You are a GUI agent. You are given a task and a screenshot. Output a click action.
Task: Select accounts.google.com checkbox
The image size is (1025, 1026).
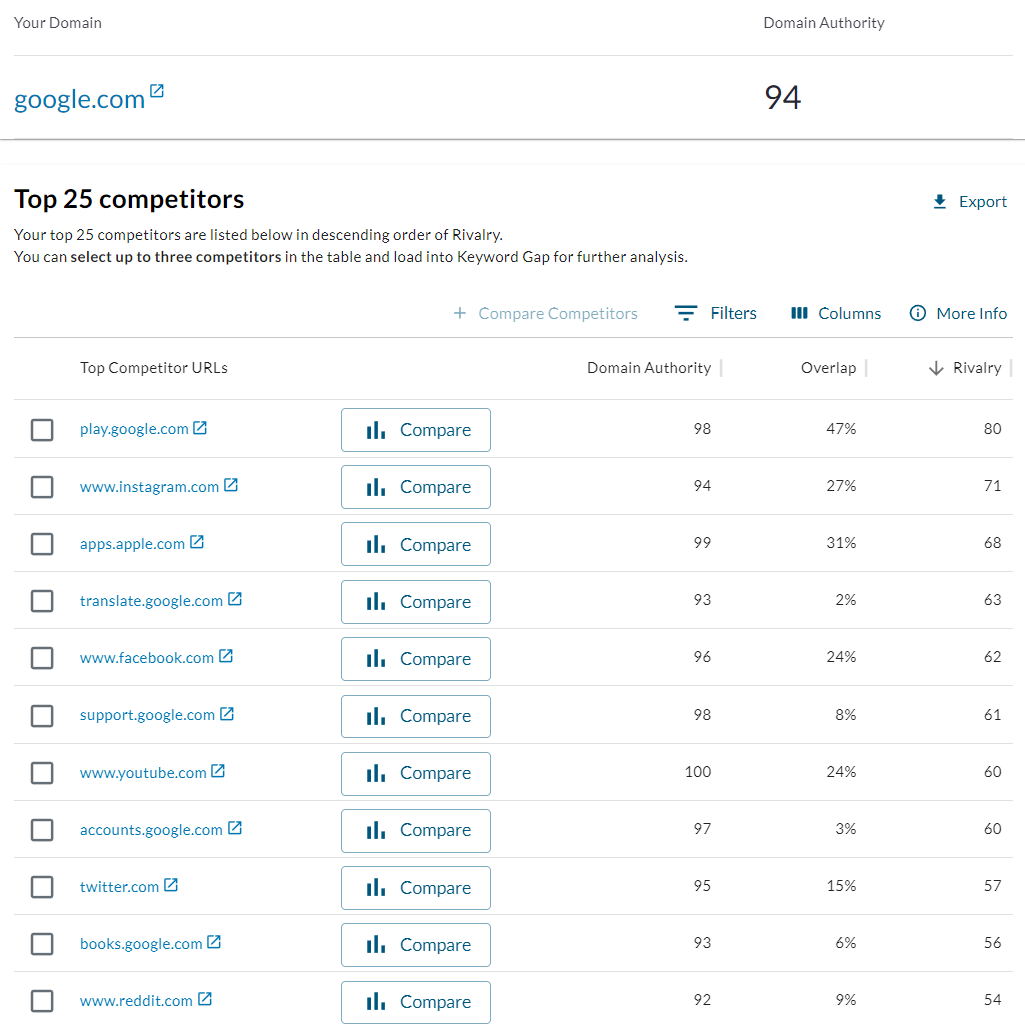(42, 830)
